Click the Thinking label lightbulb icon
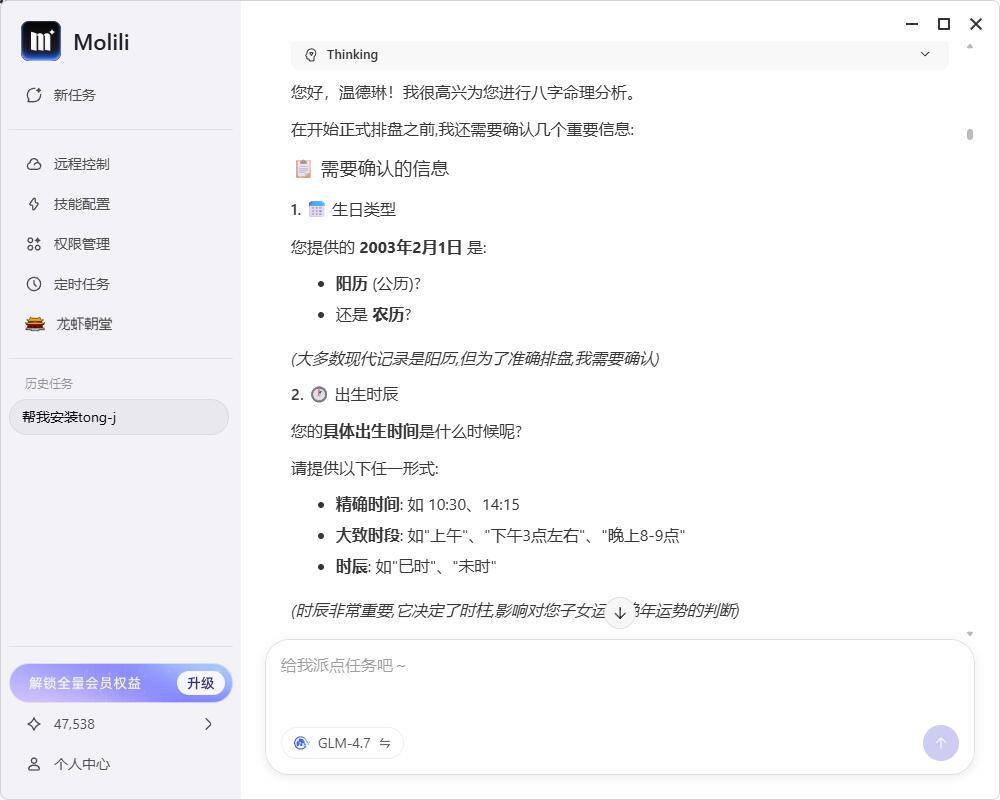 click(x=311, y=55)
